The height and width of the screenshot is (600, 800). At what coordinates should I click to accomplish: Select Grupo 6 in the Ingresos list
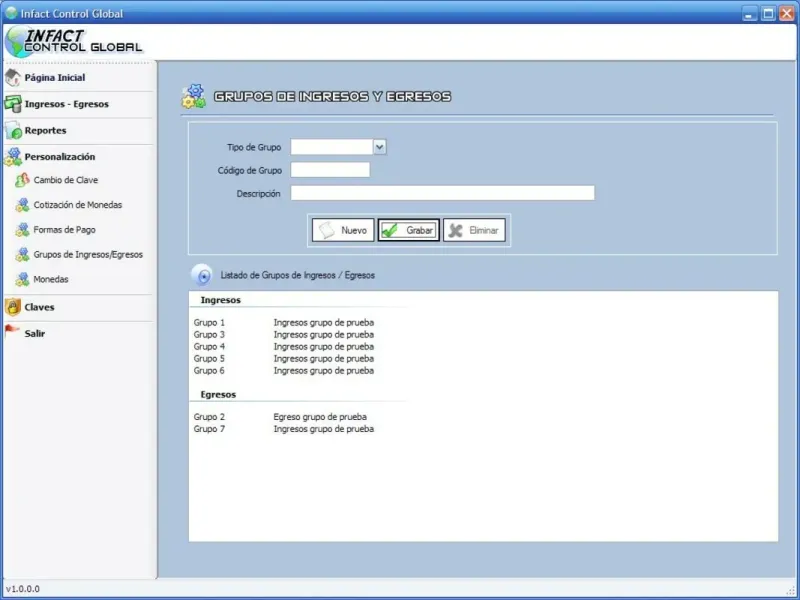pyautogui.click(x=209, y=370)
